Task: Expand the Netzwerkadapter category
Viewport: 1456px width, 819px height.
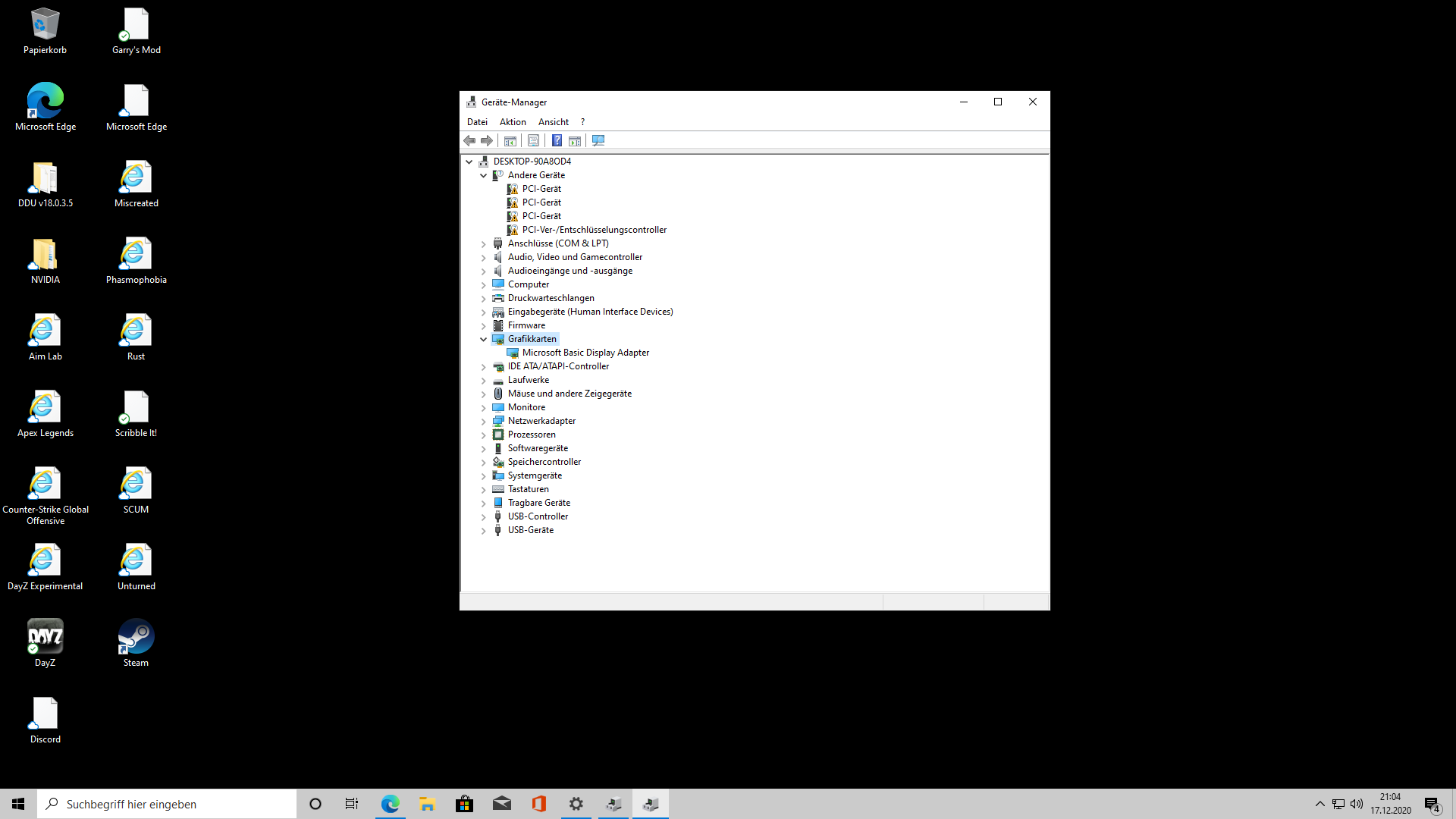Action: pos(483,421)
